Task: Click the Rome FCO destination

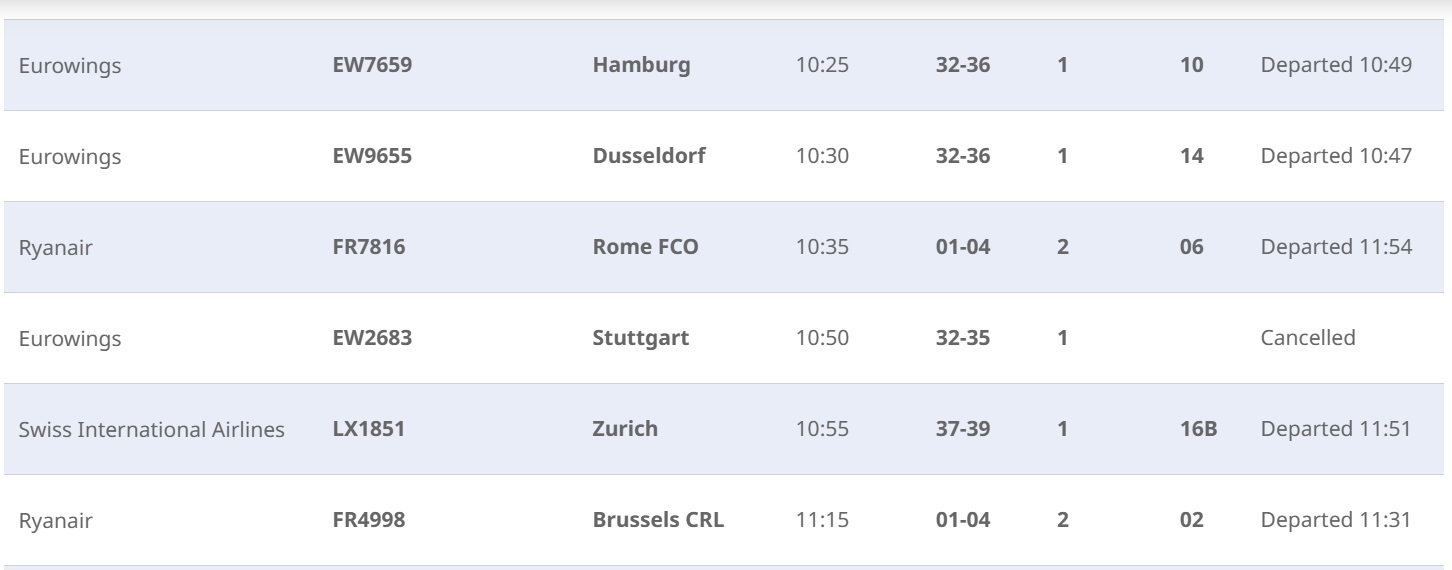Action: (645, 248)
